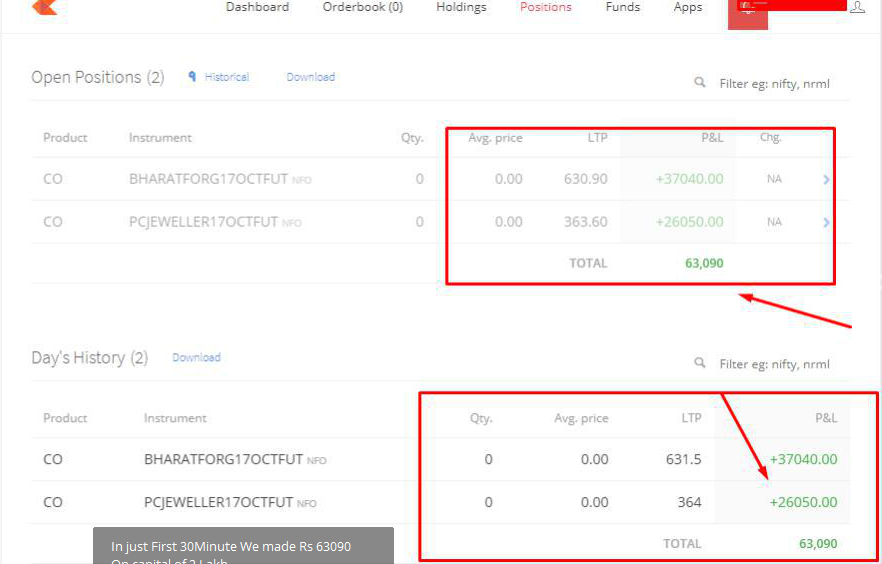Download the Day's History list

(x=196, y=358)
